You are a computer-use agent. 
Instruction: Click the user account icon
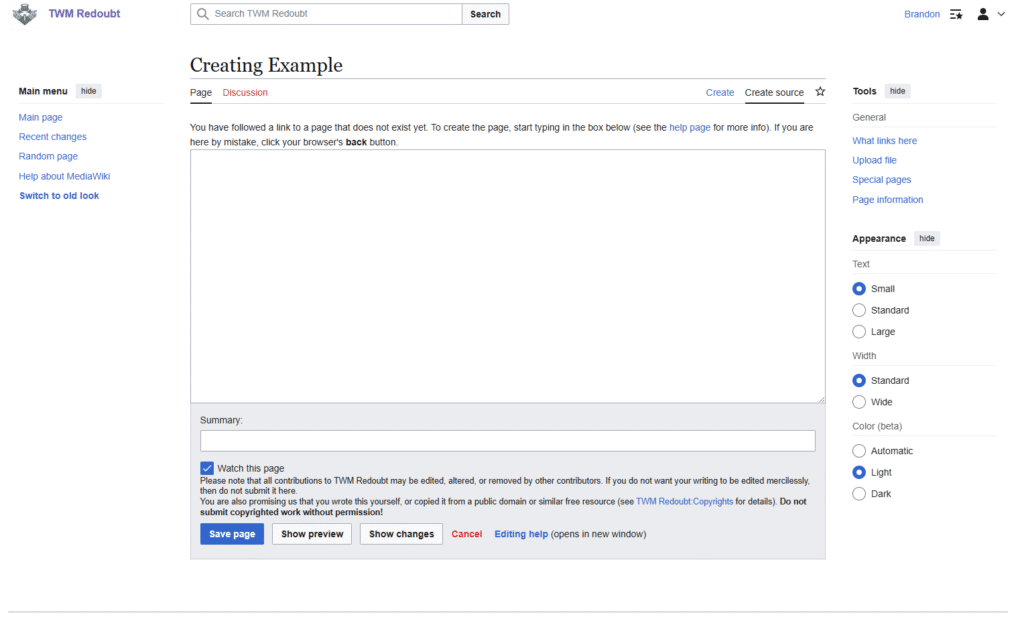tap(983, 14)
